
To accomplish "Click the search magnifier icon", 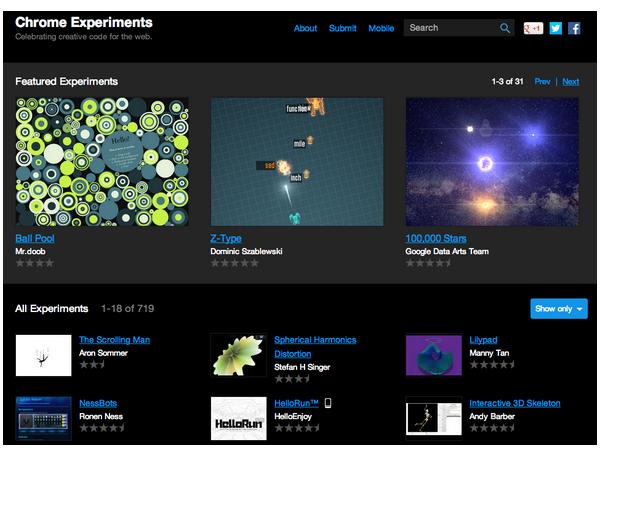I will point(505,28).
